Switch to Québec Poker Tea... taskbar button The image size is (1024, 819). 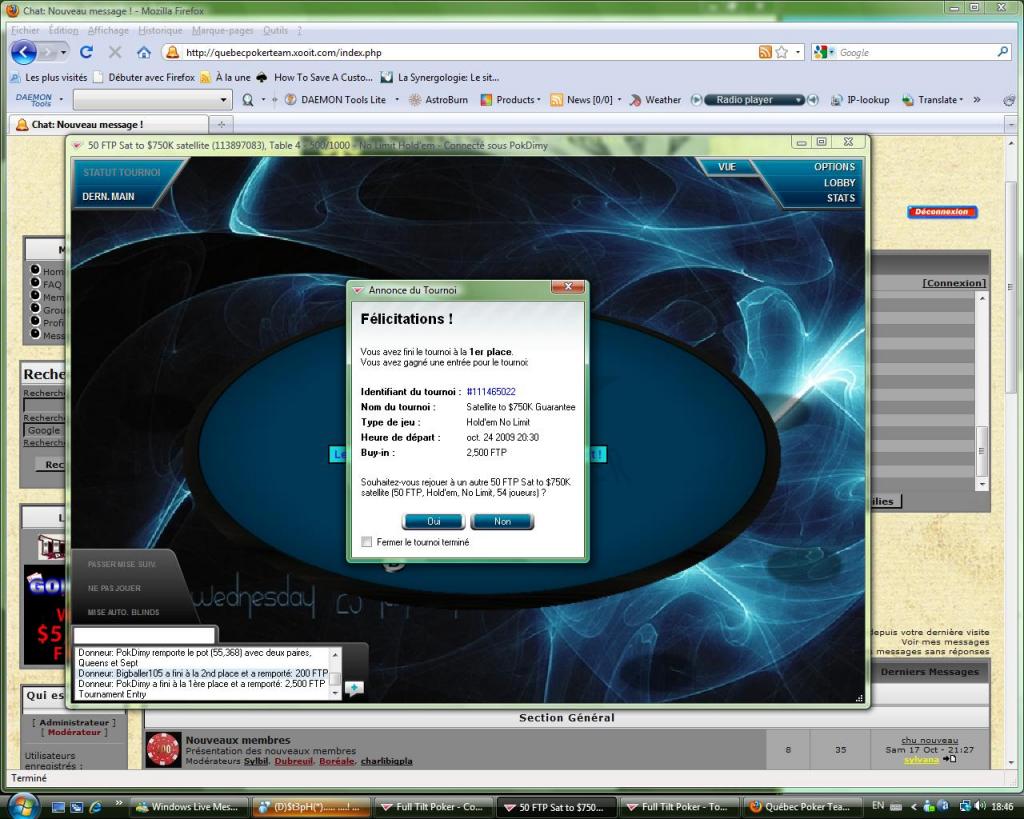click(x=800, y=807)
